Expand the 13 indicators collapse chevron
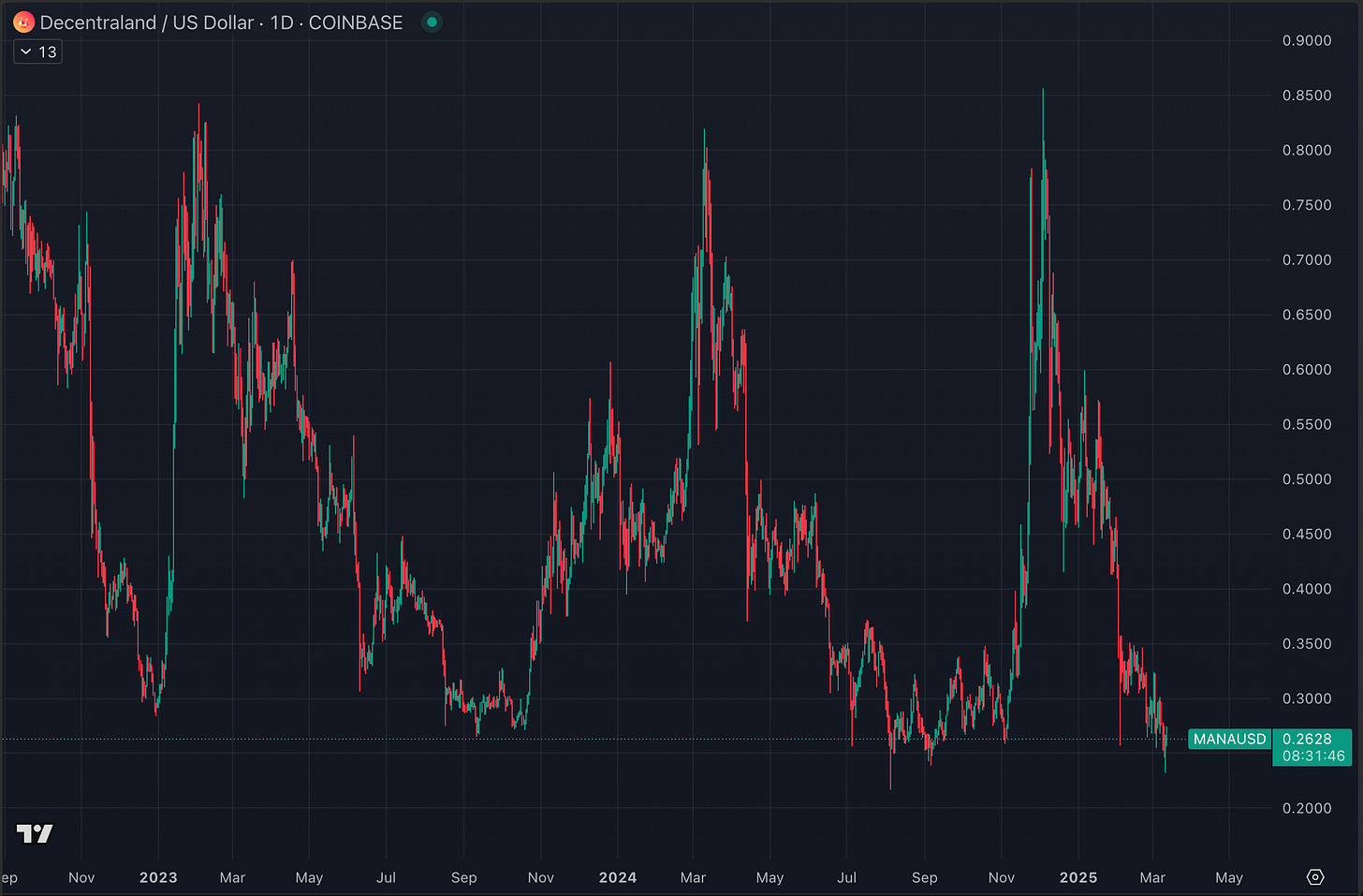 tap(25, 52)
